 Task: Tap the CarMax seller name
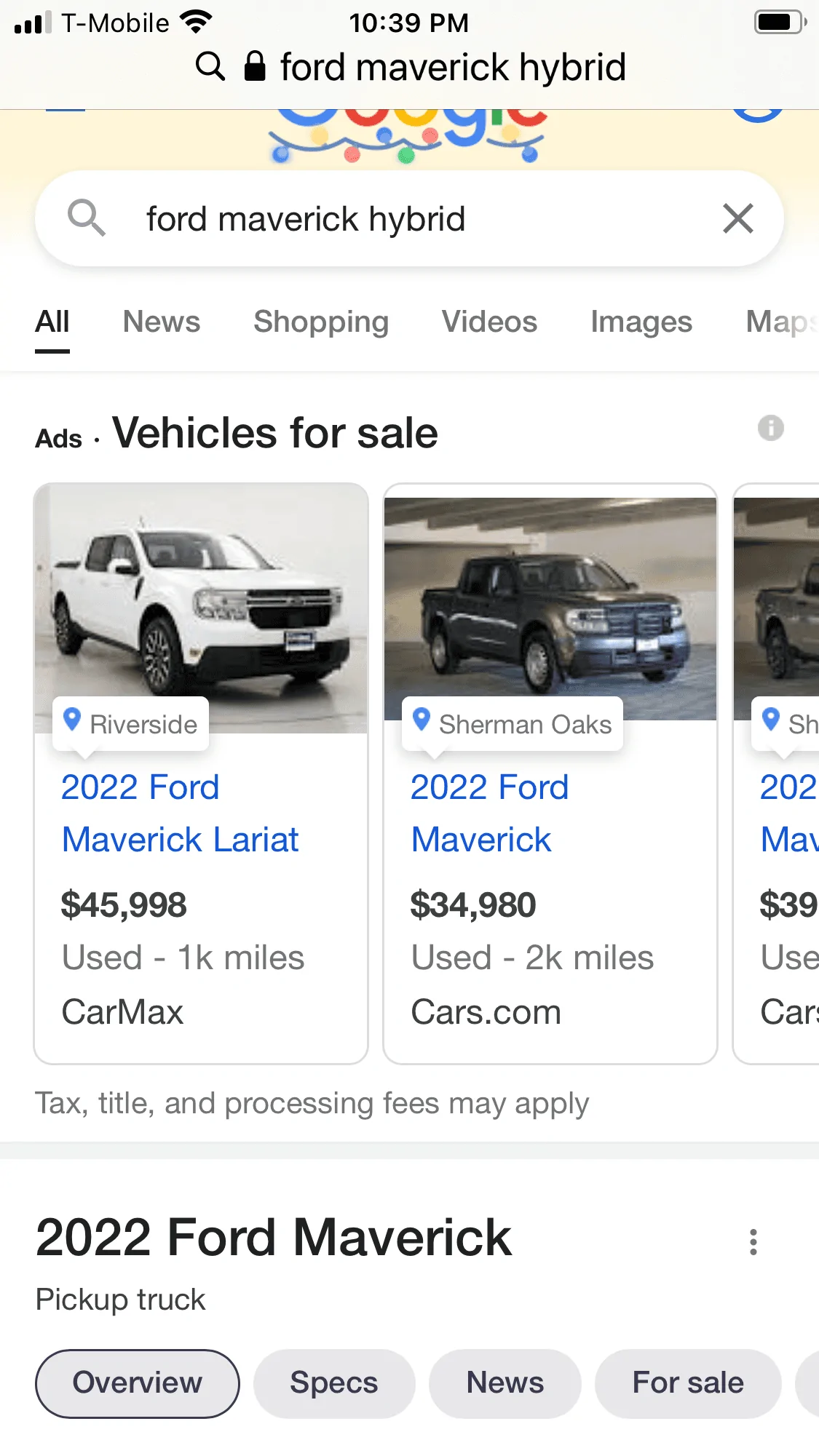pyautogui.click(x=122, y=1012)
